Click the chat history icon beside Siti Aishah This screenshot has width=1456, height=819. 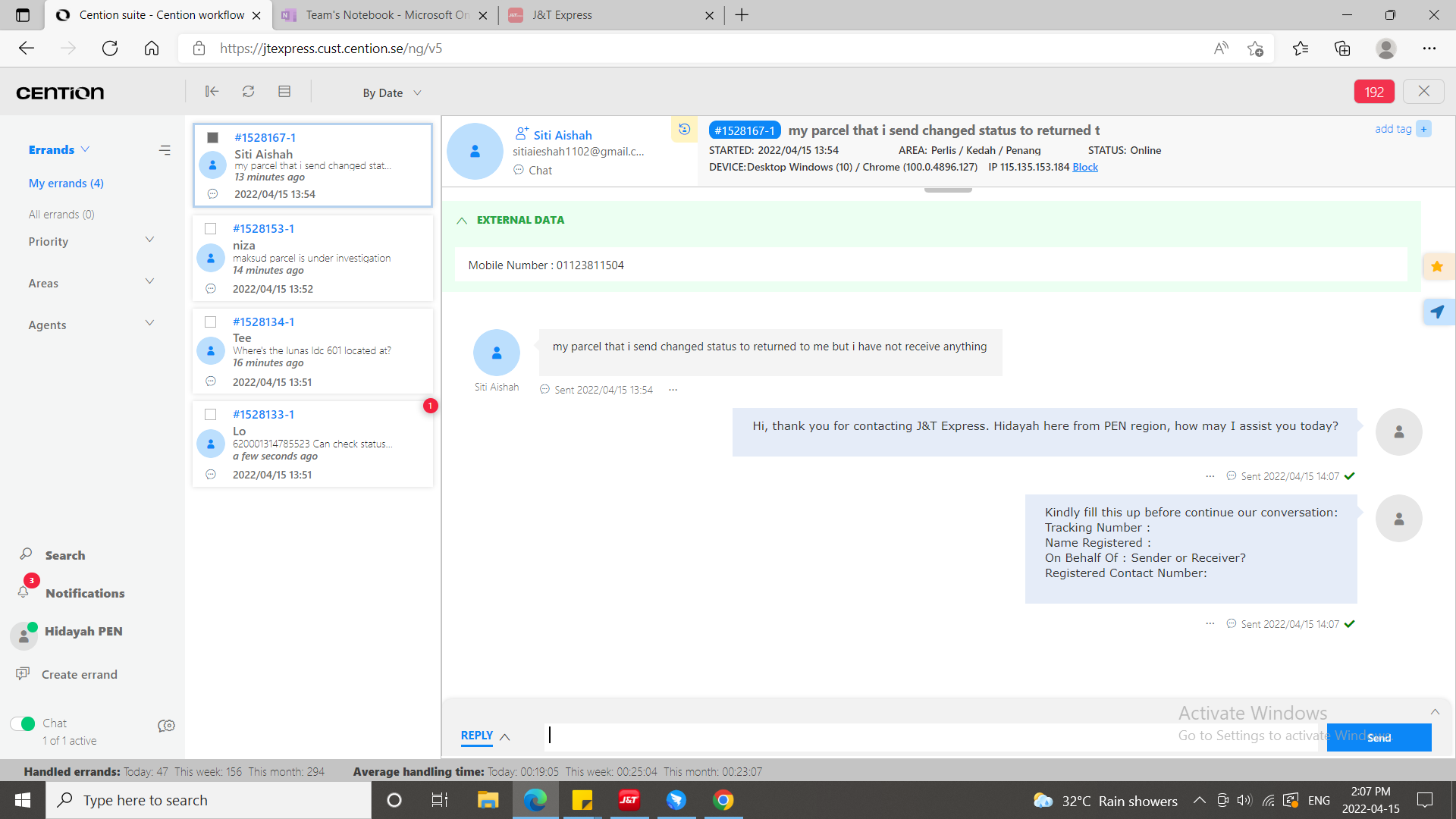(684, 129)
